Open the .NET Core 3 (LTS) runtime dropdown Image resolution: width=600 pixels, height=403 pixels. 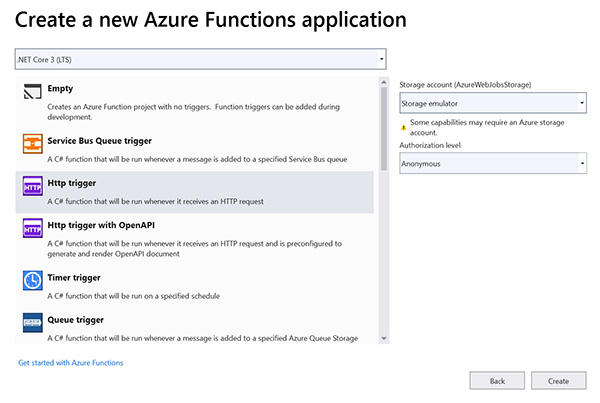pyautogui.click(x=201, y=59)
